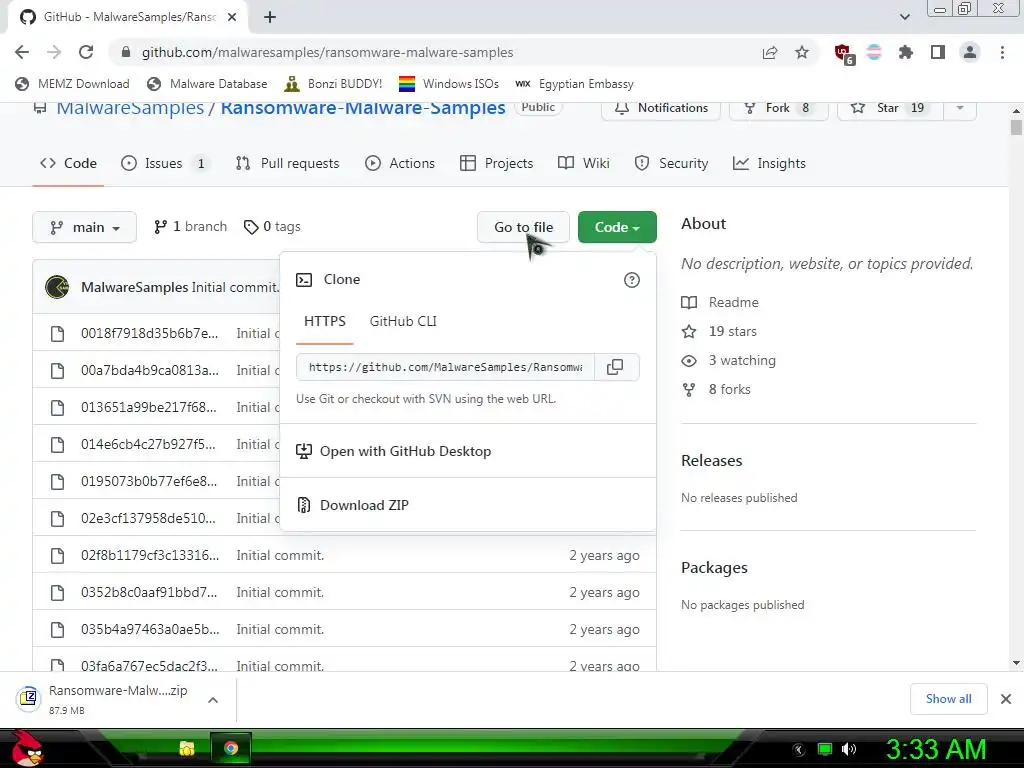Copy the clone URL to clipboard

click(x=615, y=367)
